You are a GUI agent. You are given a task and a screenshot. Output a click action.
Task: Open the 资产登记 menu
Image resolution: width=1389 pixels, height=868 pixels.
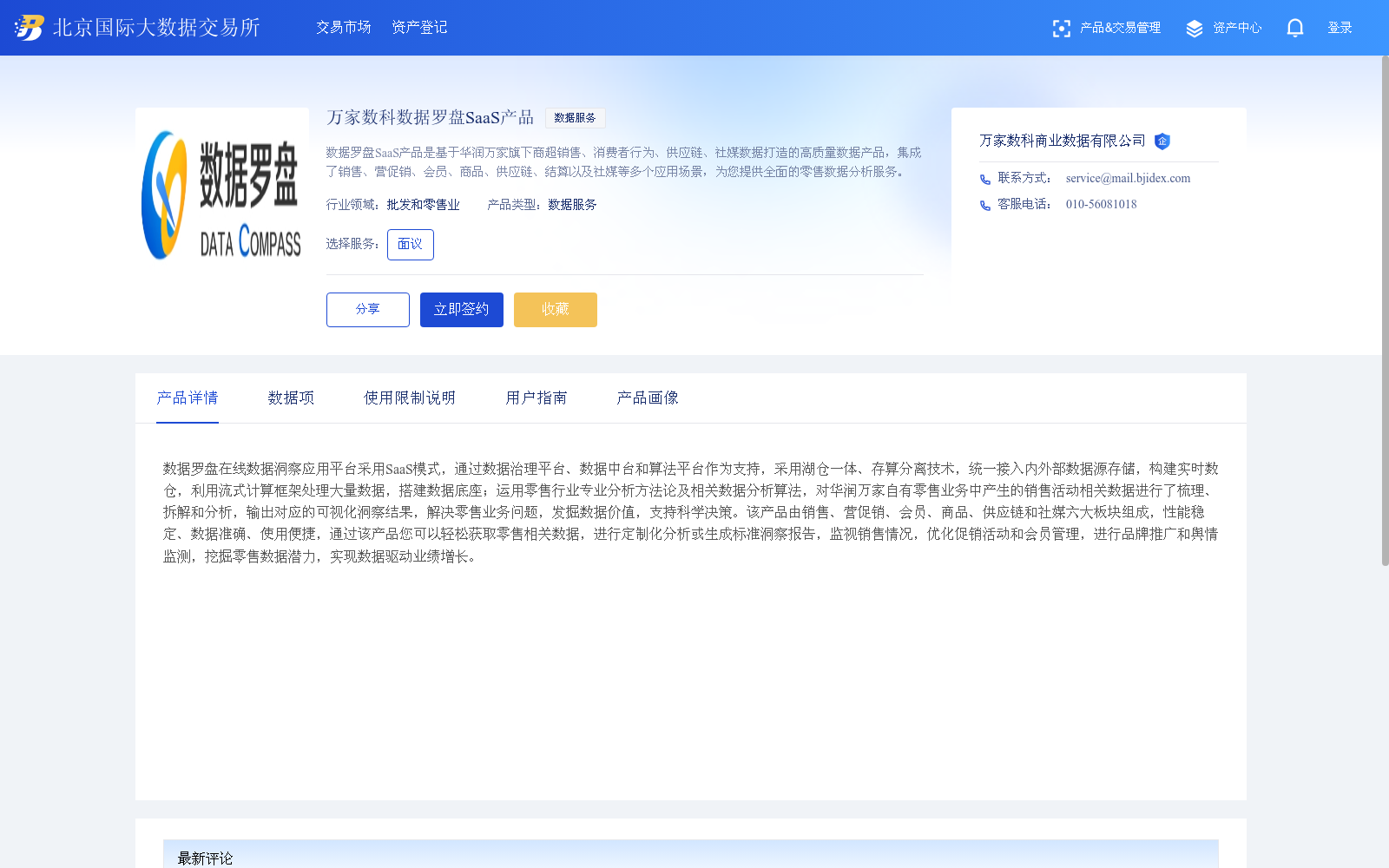tap(419, 28)
